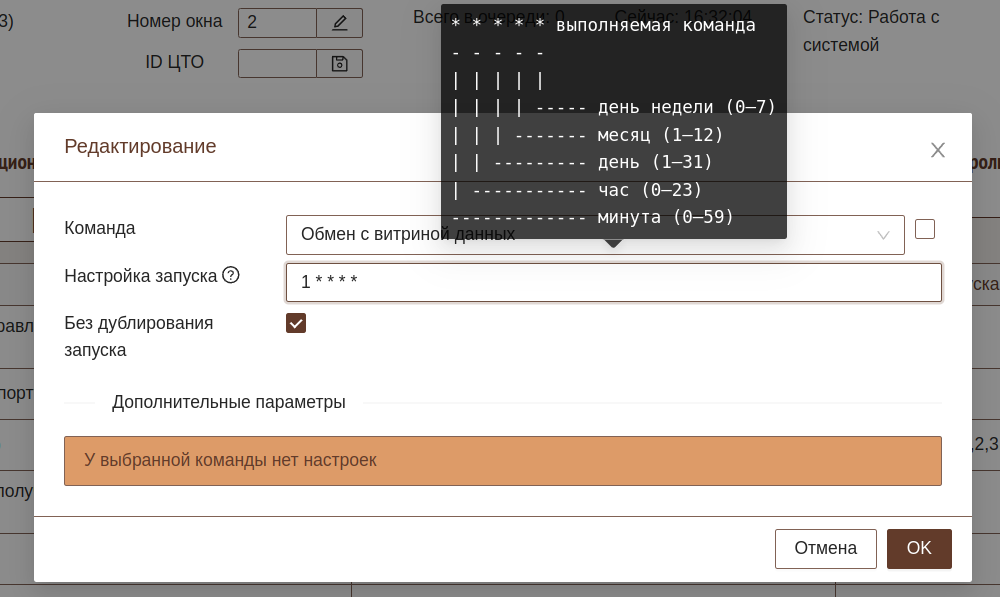Click the У выбранной команды нет настроек alert
Image resolution: width=1000 pixels, height=597 pixels.
(502, 461)
